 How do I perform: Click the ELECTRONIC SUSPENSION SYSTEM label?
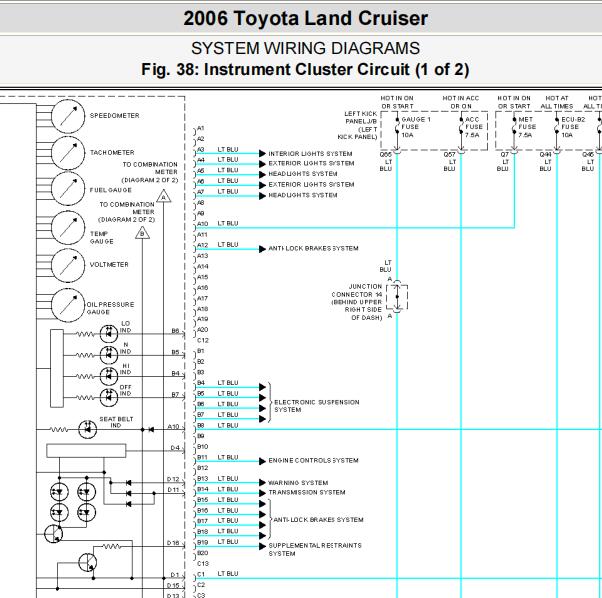pyautogui.click(x=317, y=406)
